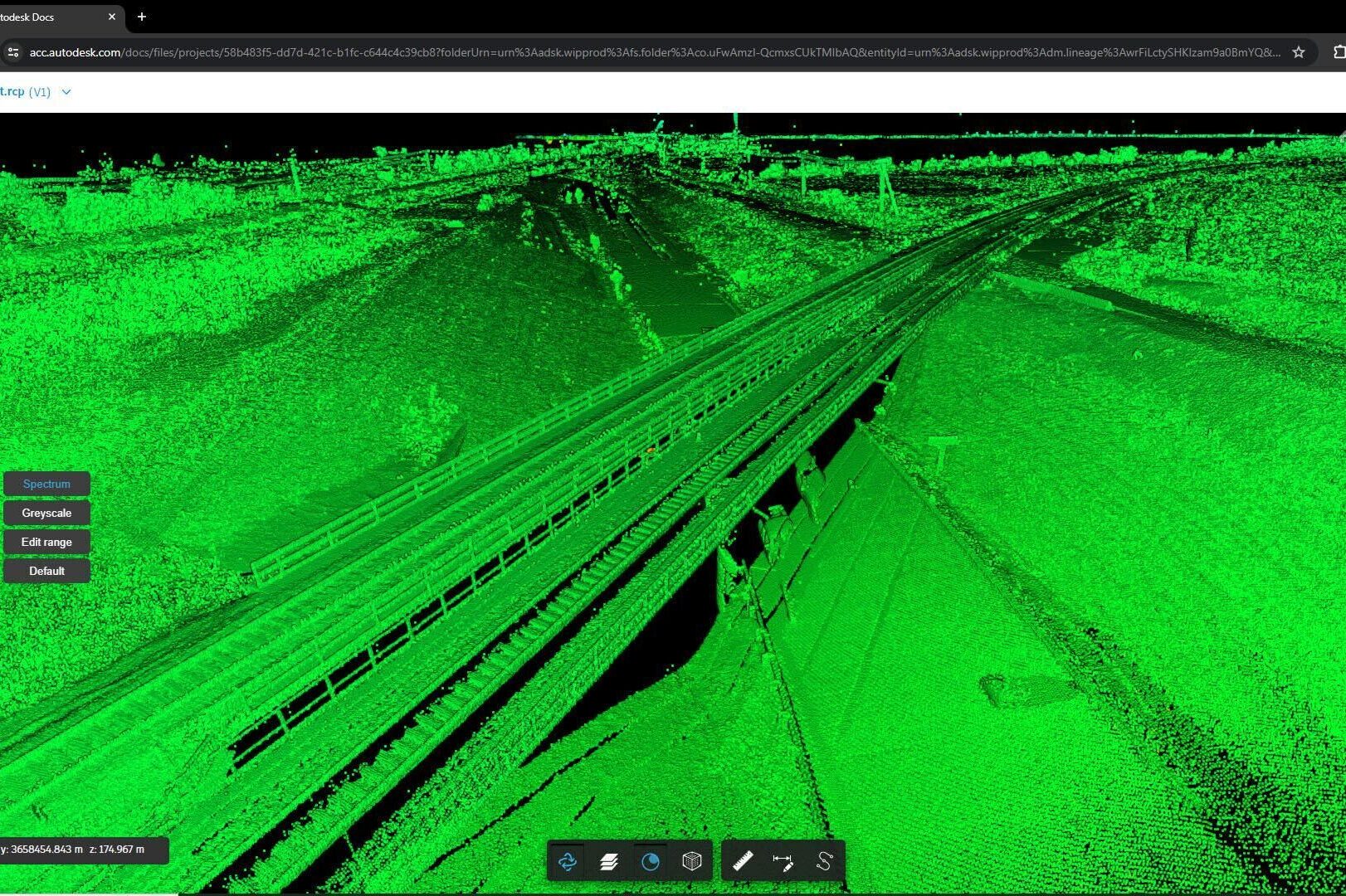
Task: Expand the file version dropdown chevron
Action: tap(66, 92)
